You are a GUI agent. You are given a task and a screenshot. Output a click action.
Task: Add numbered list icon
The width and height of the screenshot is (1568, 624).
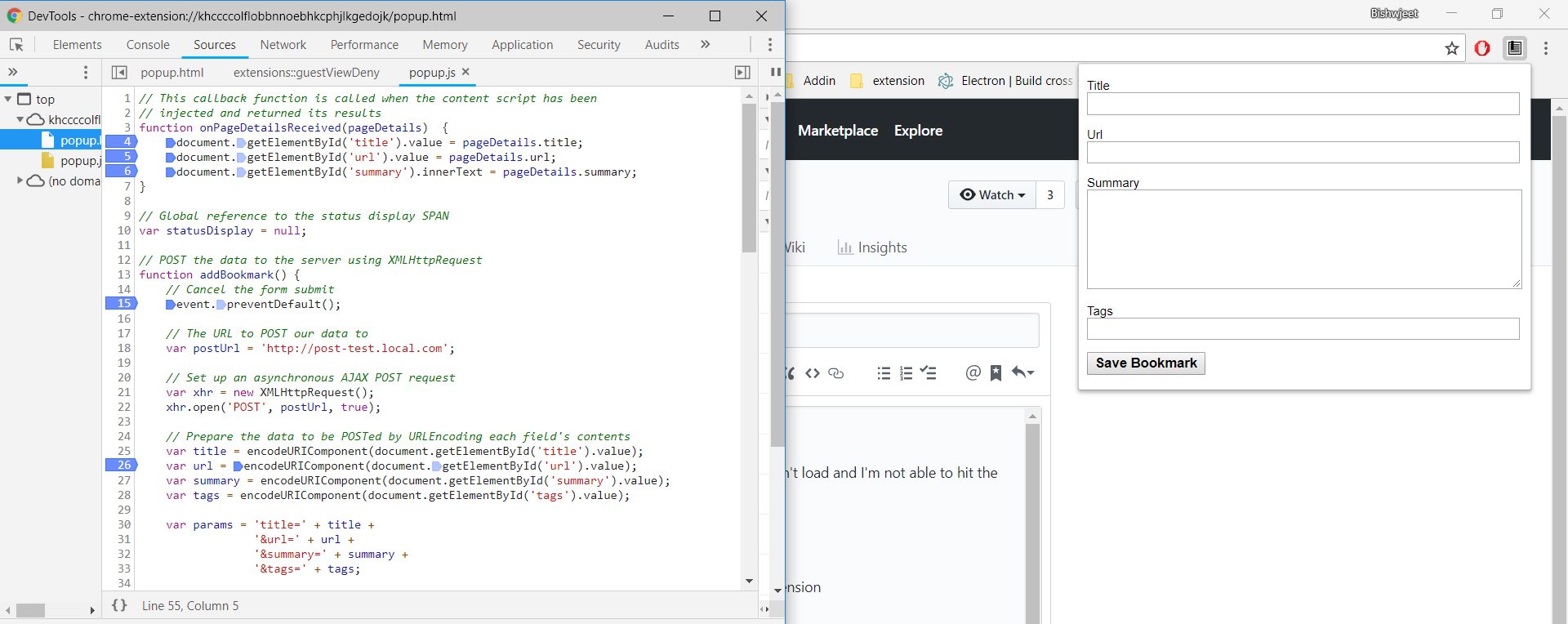pyautogui.click(x=906, y=373)
